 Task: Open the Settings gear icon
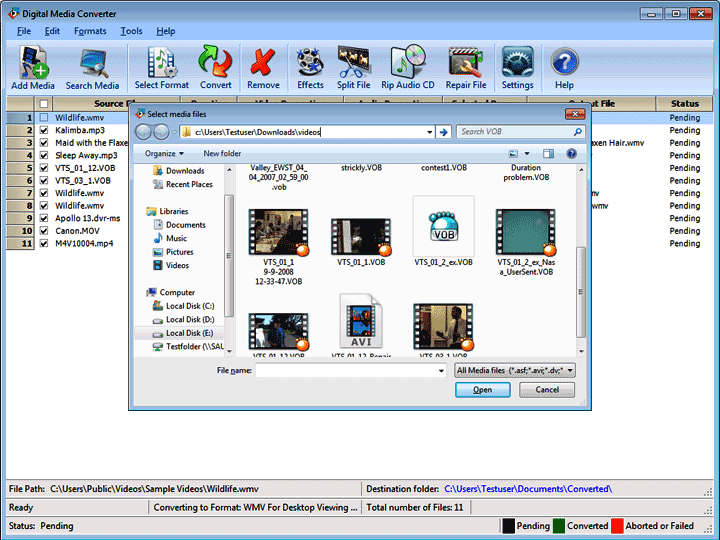pyautogui.click(x=518, y=68)
